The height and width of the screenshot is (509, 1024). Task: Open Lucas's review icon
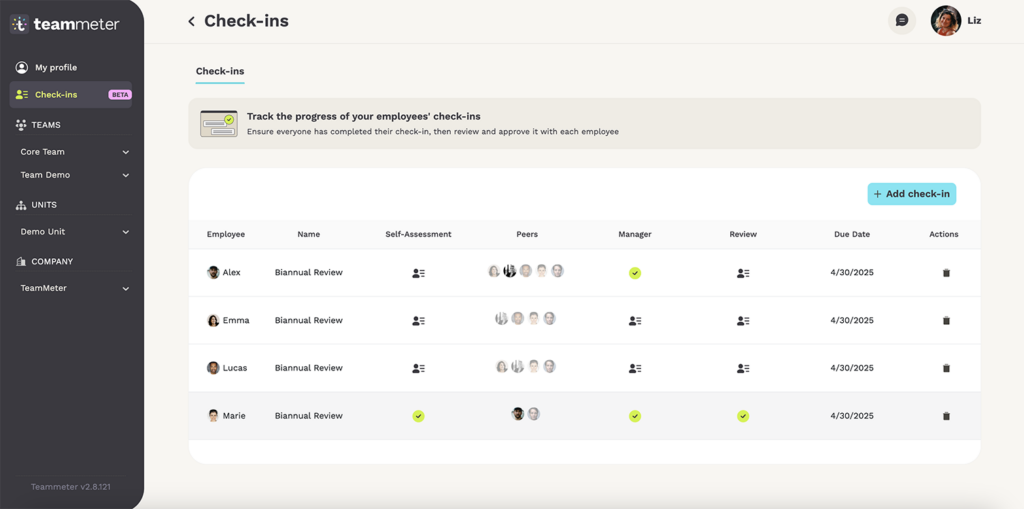(x=743, y=369)
